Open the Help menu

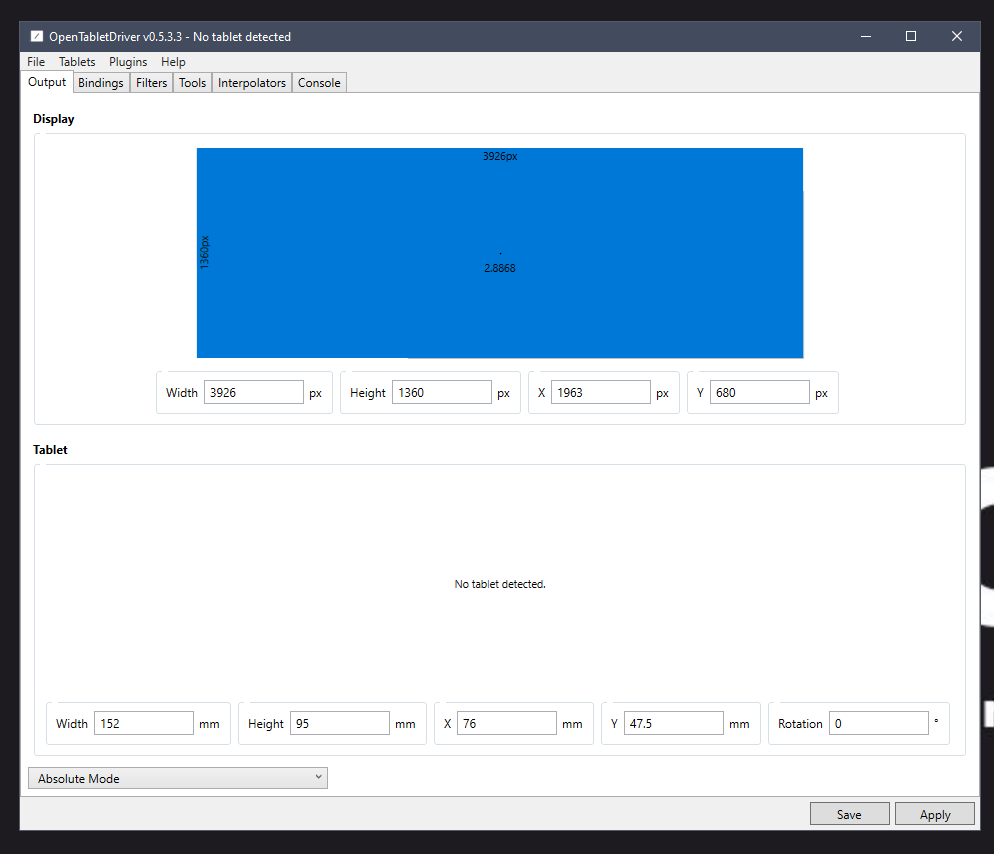(173, 61)
